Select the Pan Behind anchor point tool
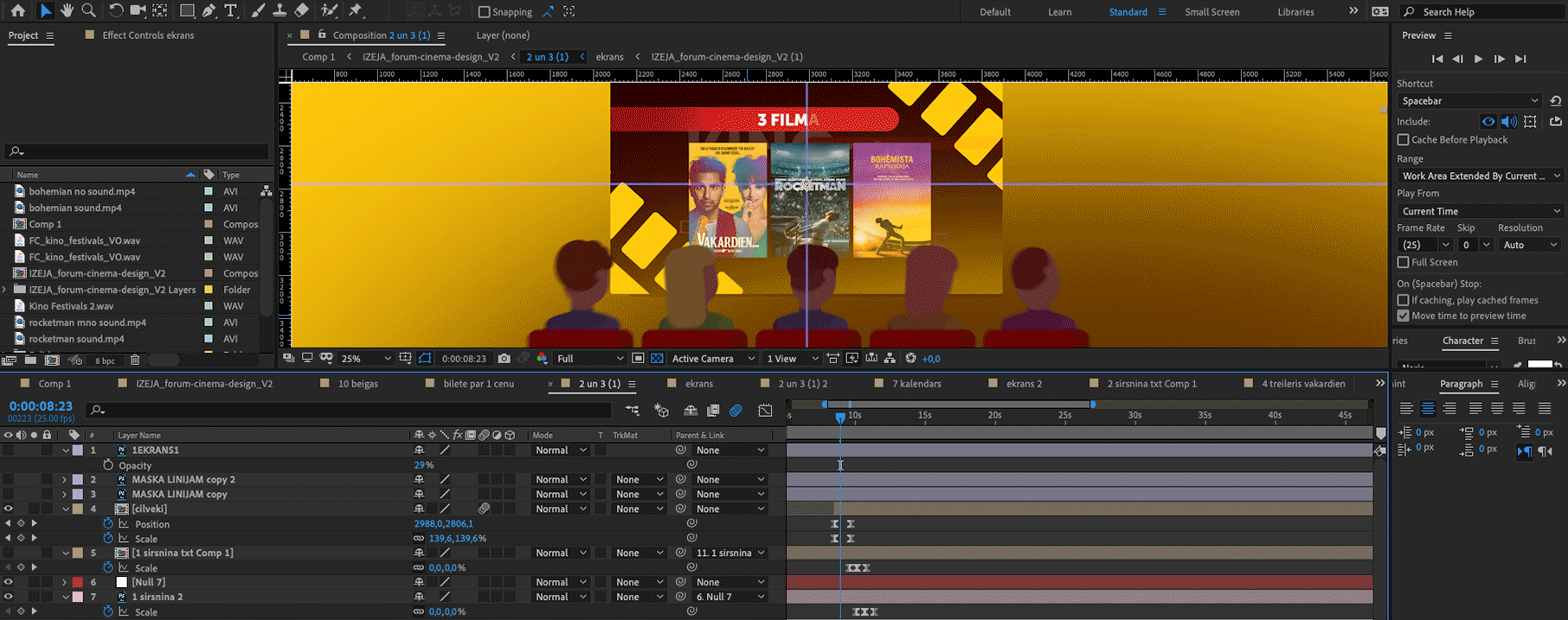The width and height of the screenshot is (1568, 620). pyautogui.click(x=160, y=11)
